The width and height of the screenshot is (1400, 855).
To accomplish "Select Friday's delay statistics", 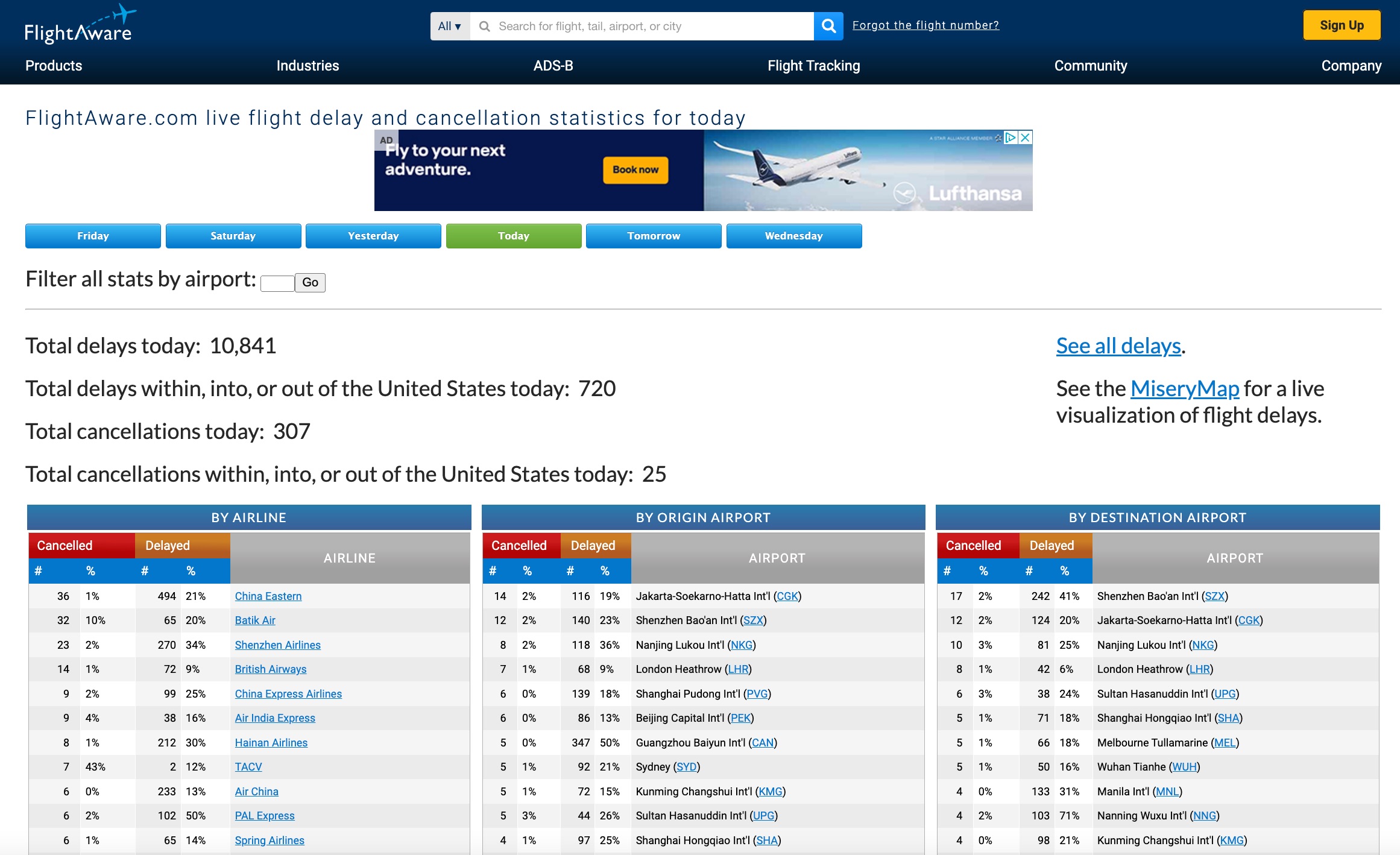I will point(92,236).
